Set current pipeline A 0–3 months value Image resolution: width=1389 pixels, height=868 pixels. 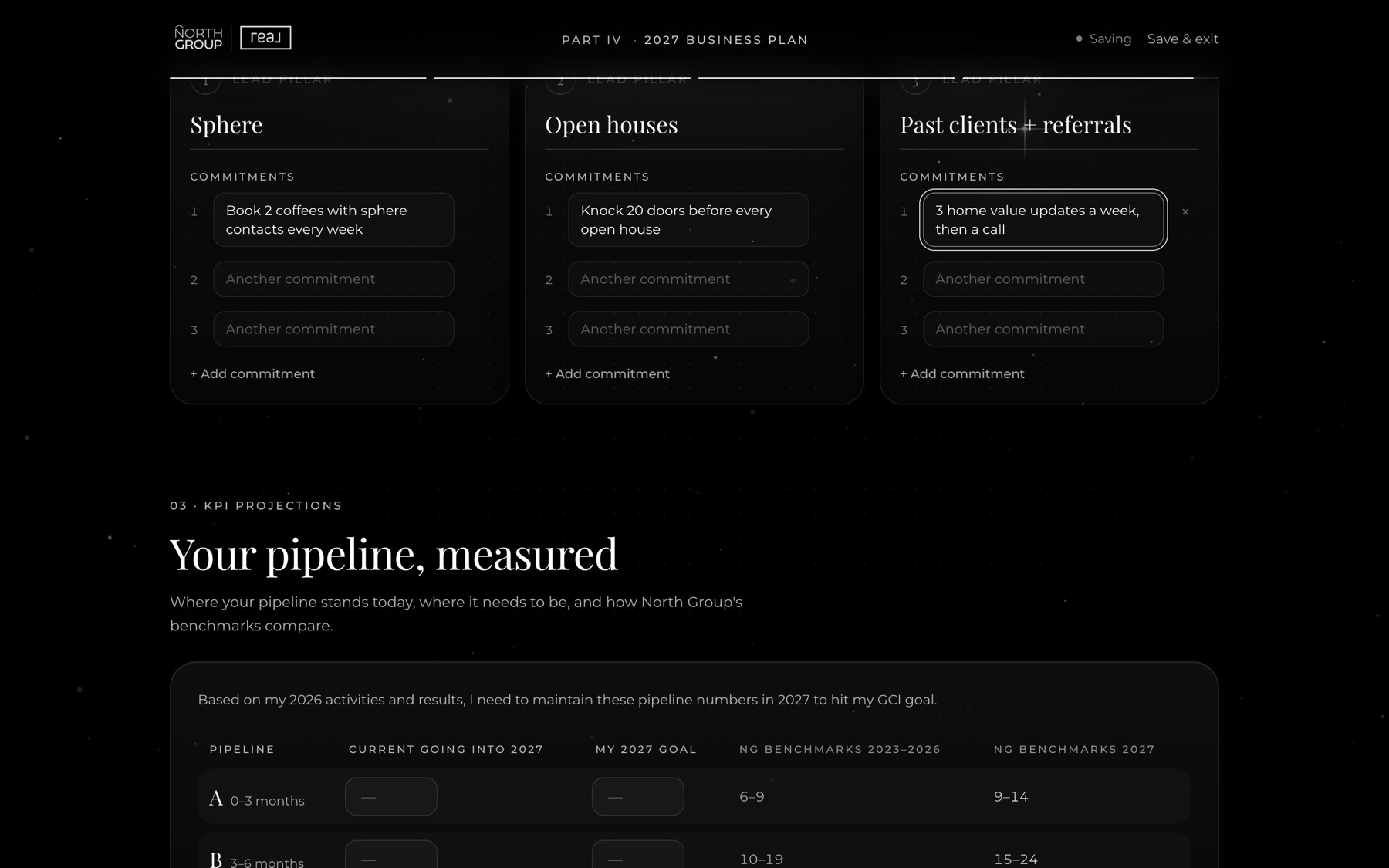(391, 796)
